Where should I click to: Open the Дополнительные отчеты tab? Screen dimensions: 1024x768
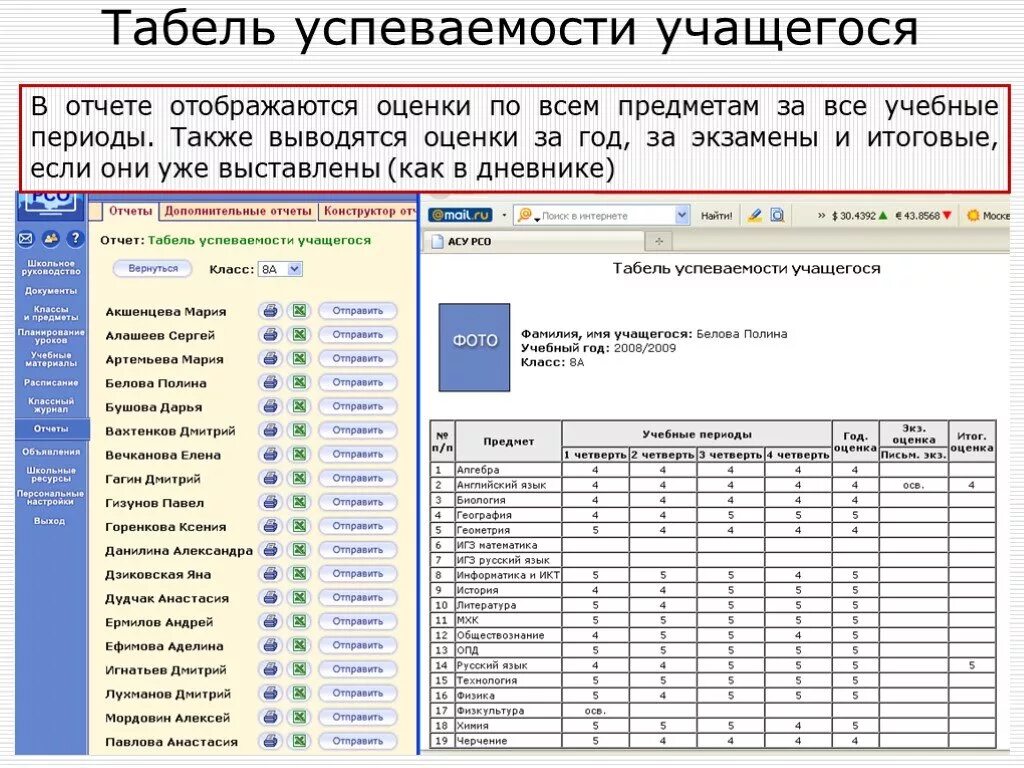coord(238,211)
